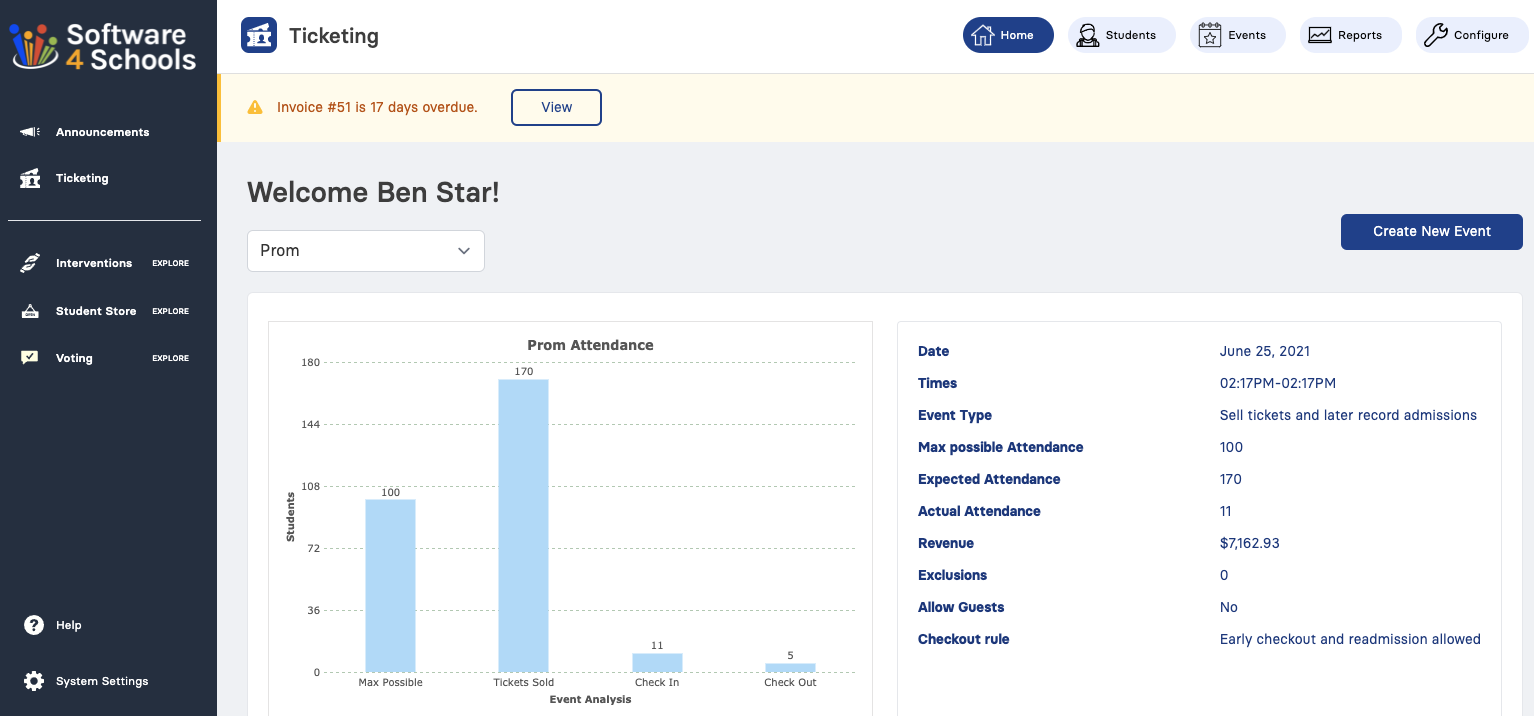Click View on the overdue invoice banner

[556, 107]
